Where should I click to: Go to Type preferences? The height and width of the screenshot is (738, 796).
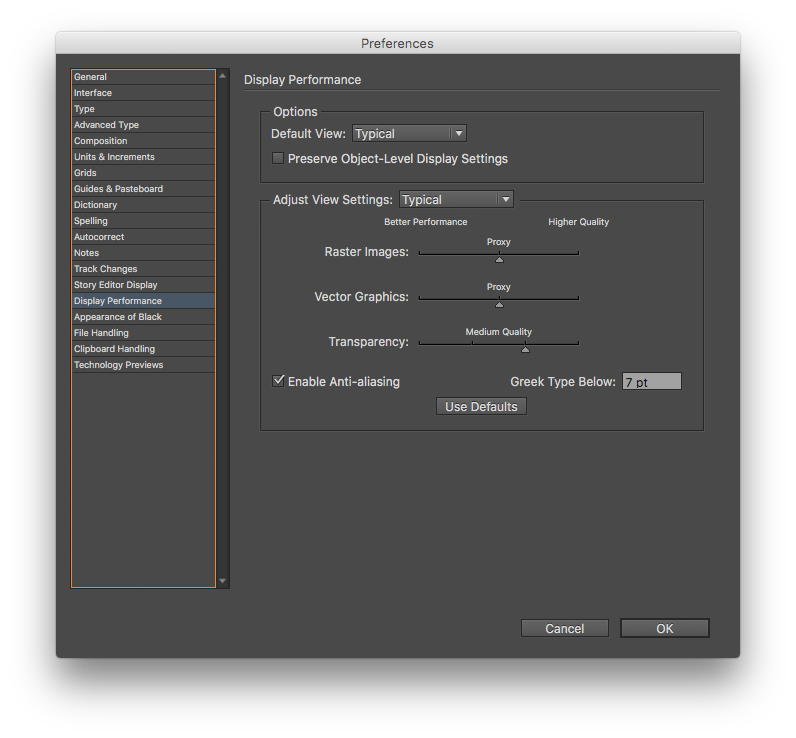coord(143,109)
